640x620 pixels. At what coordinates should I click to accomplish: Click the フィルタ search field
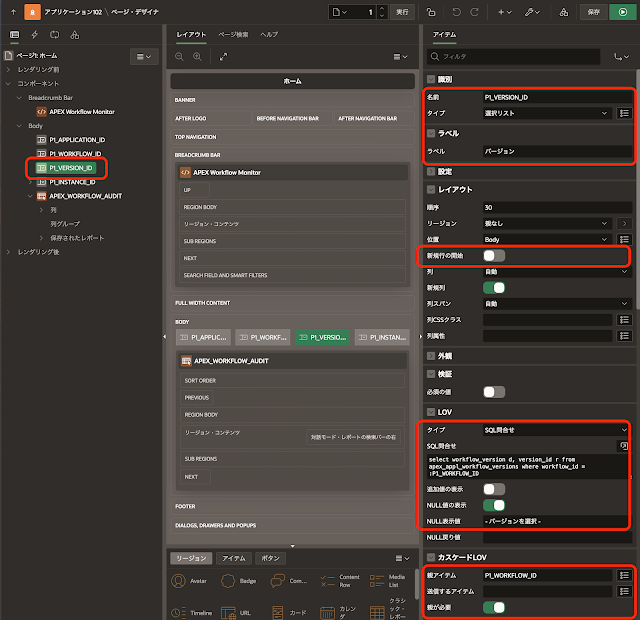click(x=513, y=57)
